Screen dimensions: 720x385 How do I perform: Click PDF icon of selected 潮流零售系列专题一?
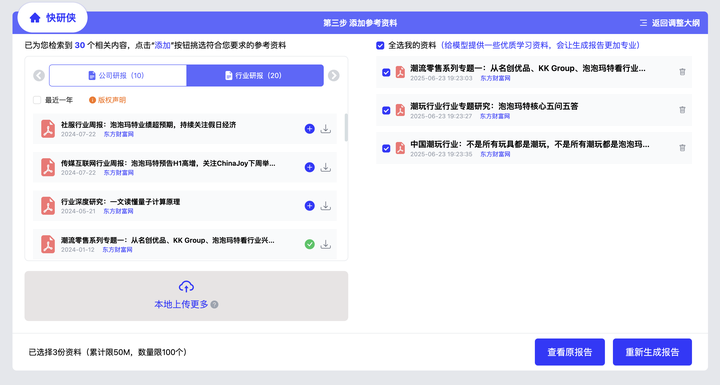point(400,72)
